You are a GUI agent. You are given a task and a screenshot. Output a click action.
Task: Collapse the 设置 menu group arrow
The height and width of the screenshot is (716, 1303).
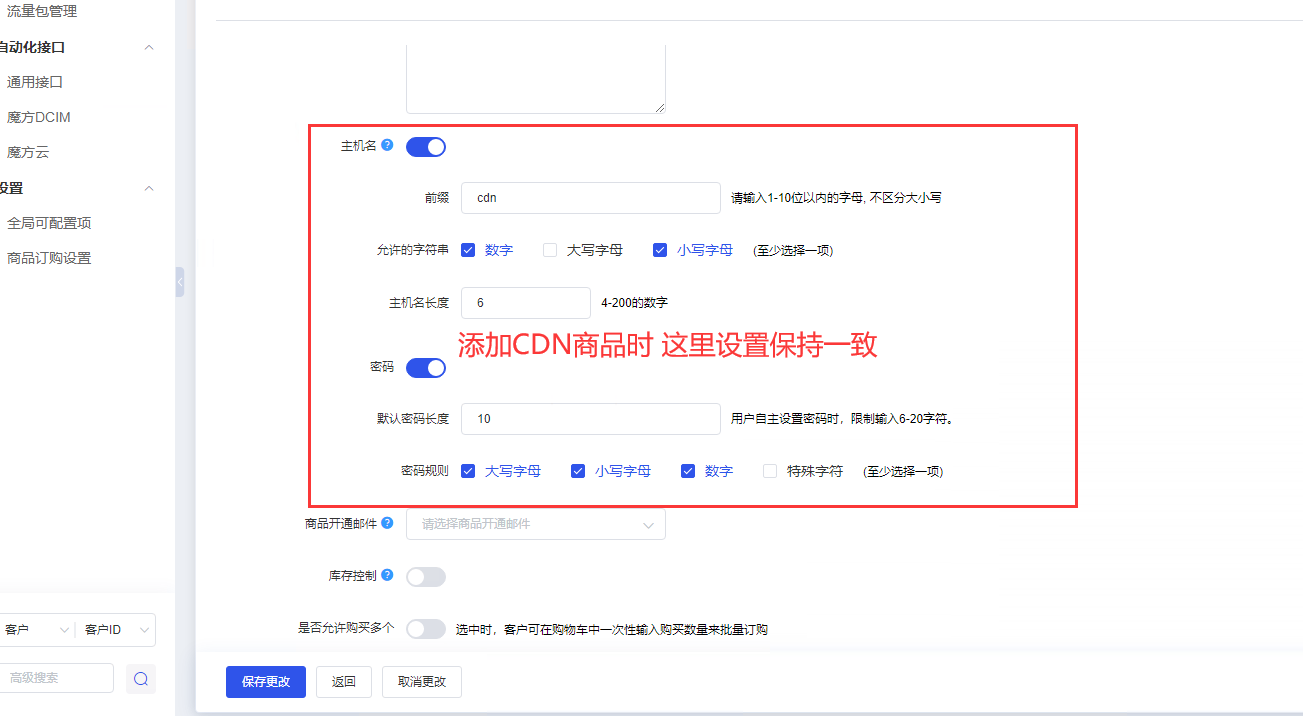149,188
